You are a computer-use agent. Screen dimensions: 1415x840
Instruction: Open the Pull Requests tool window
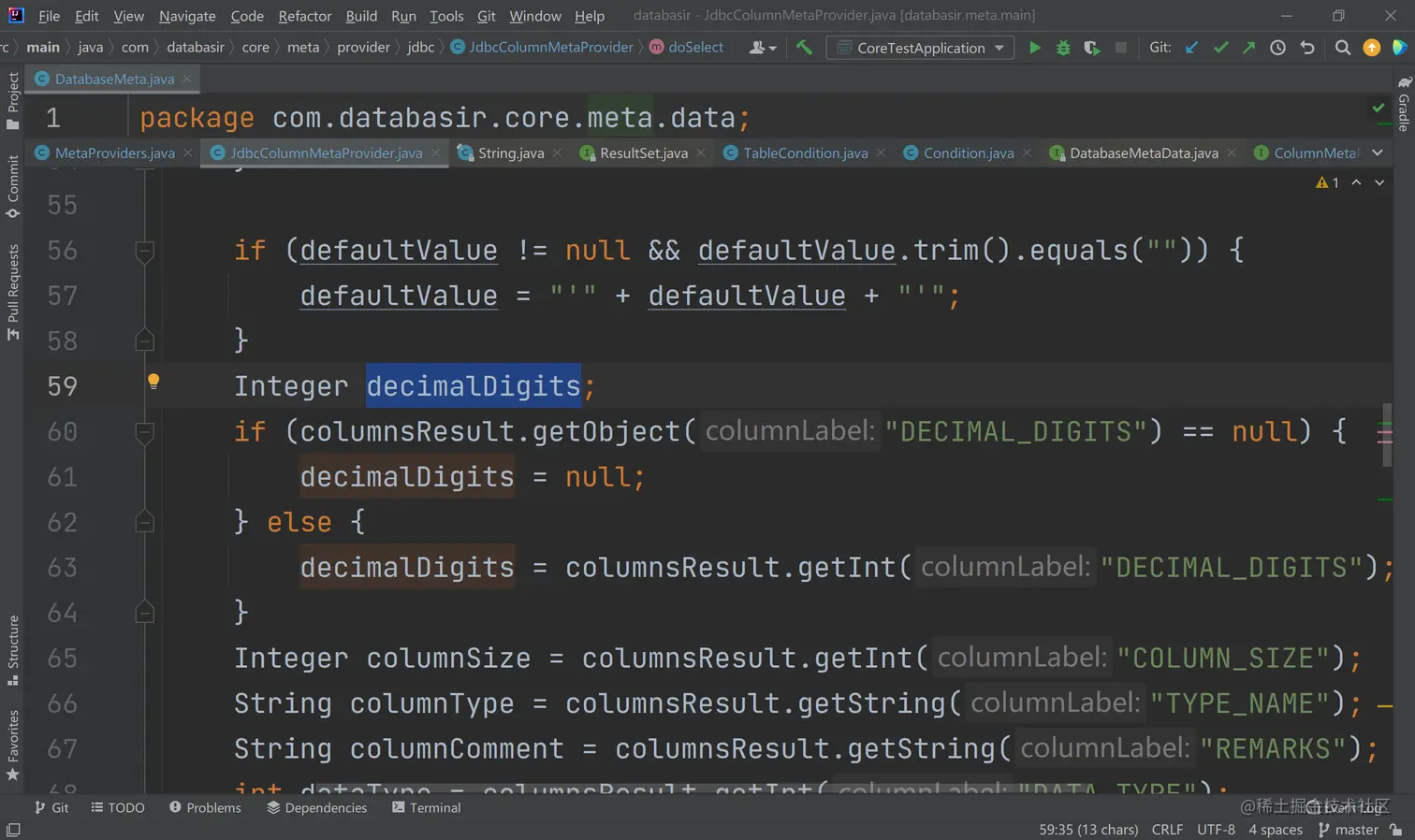[12, 293]
